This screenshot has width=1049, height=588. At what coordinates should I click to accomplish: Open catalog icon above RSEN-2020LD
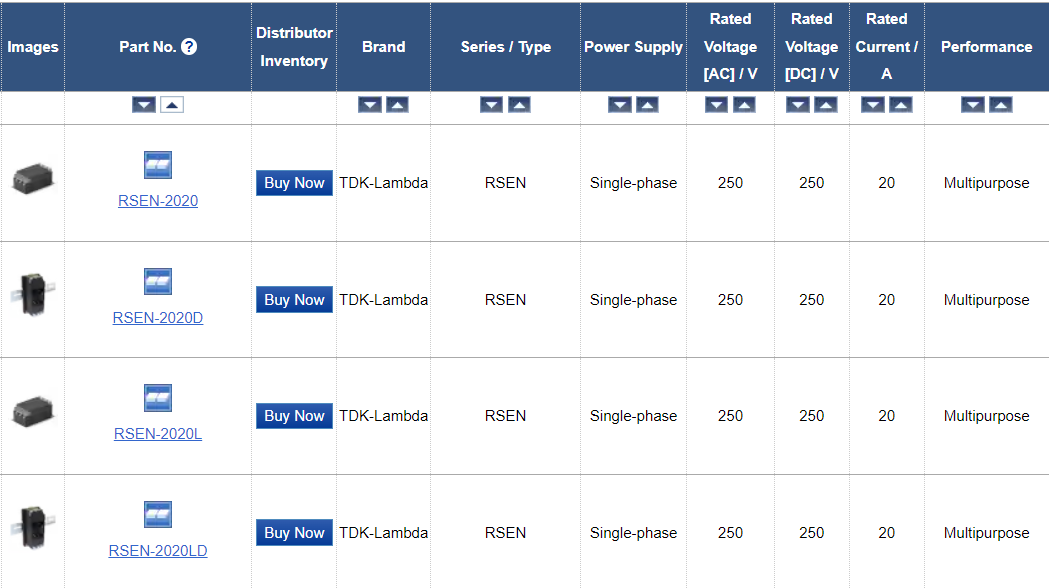point(158,514)
